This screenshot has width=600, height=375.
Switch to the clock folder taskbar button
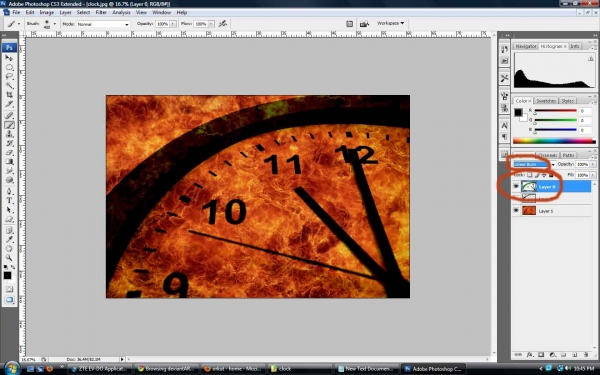coord(299,369)
